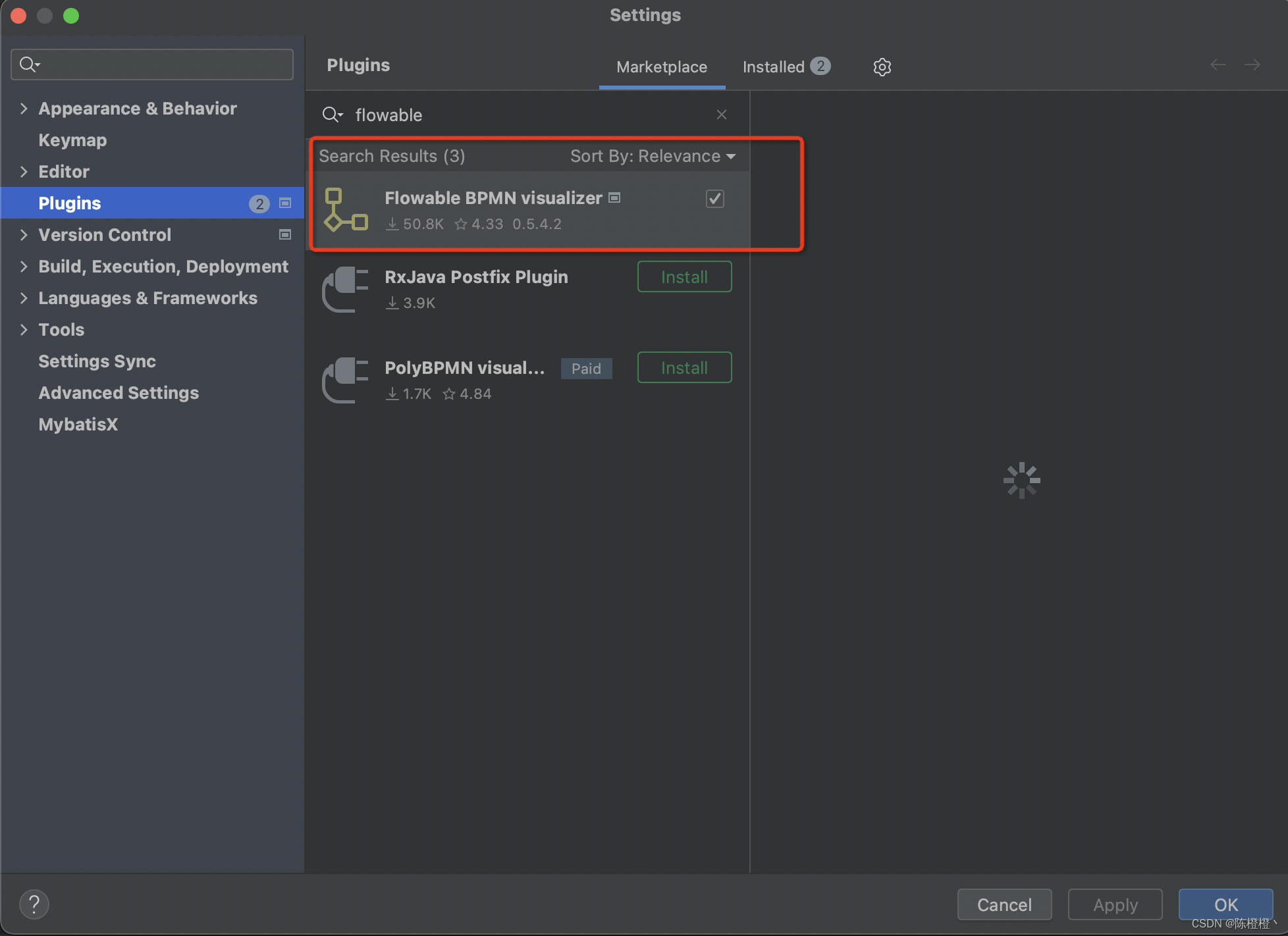Confirm with the OK button

(1225, 904)
